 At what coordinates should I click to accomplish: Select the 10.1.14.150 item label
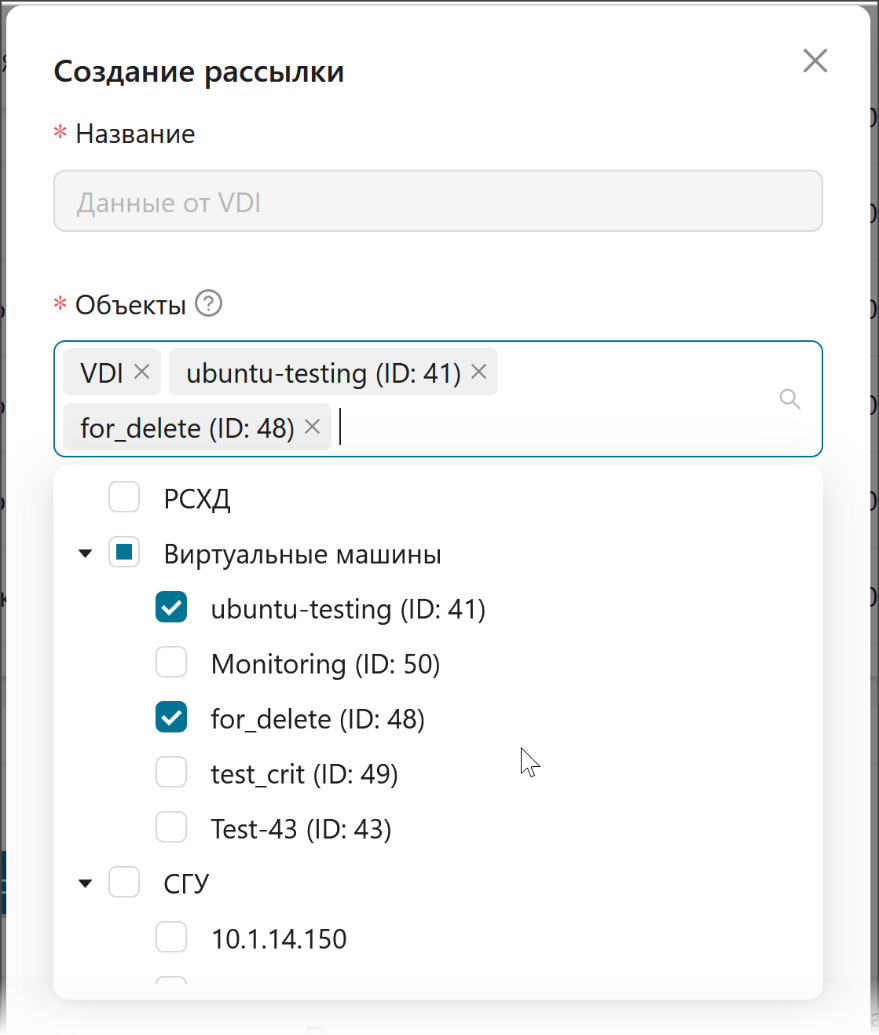279,939
